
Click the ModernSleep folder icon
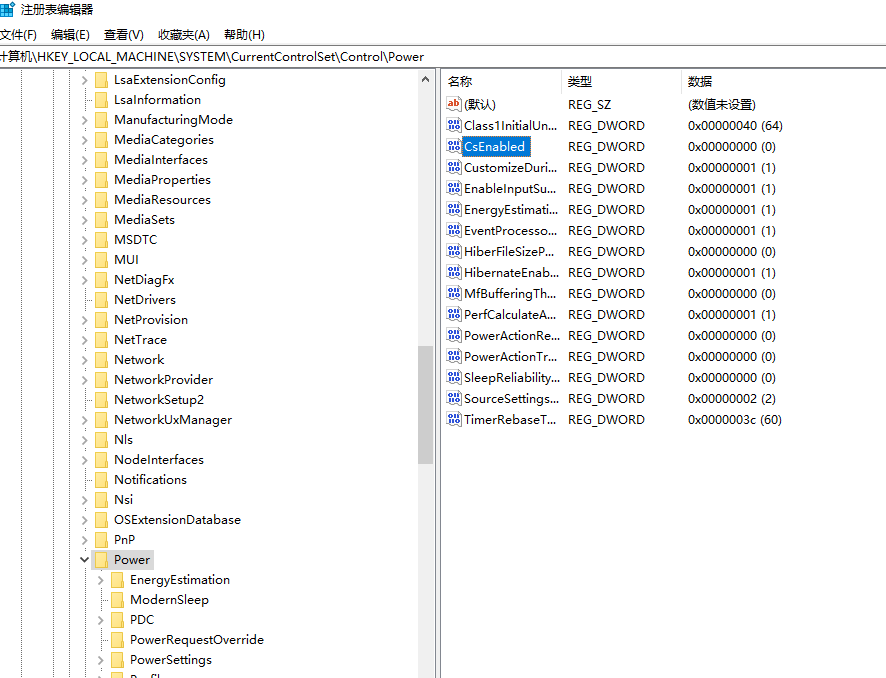click(x=118, y=599)
